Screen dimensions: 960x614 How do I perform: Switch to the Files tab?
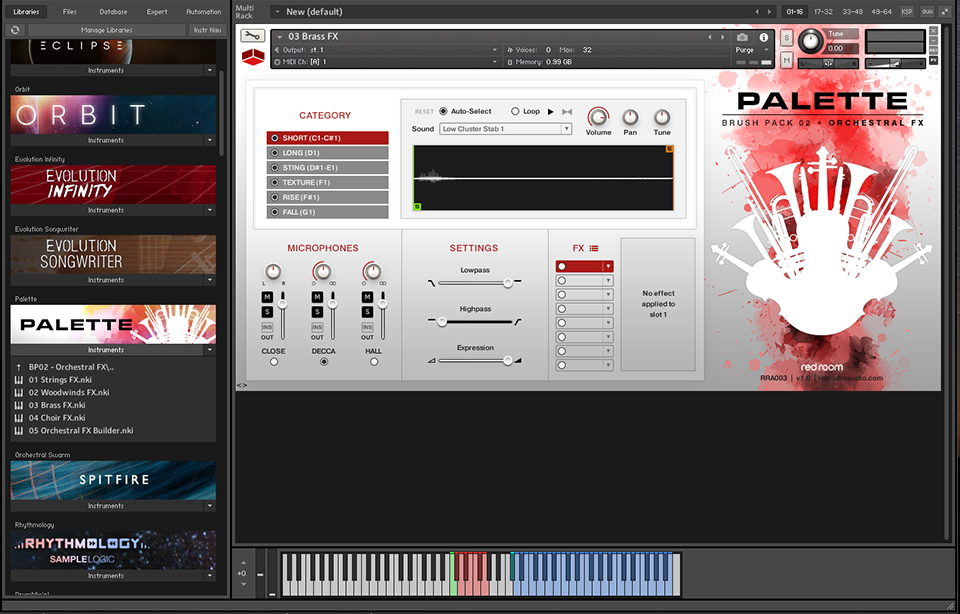pyautogui.click(x=70, y=12)
